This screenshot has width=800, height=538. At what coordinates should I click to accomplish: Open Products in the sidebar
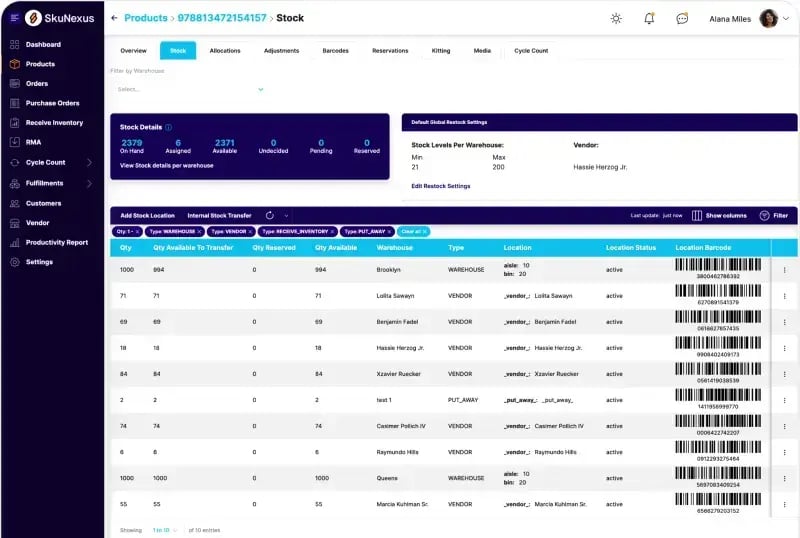[x=40, y=64]
